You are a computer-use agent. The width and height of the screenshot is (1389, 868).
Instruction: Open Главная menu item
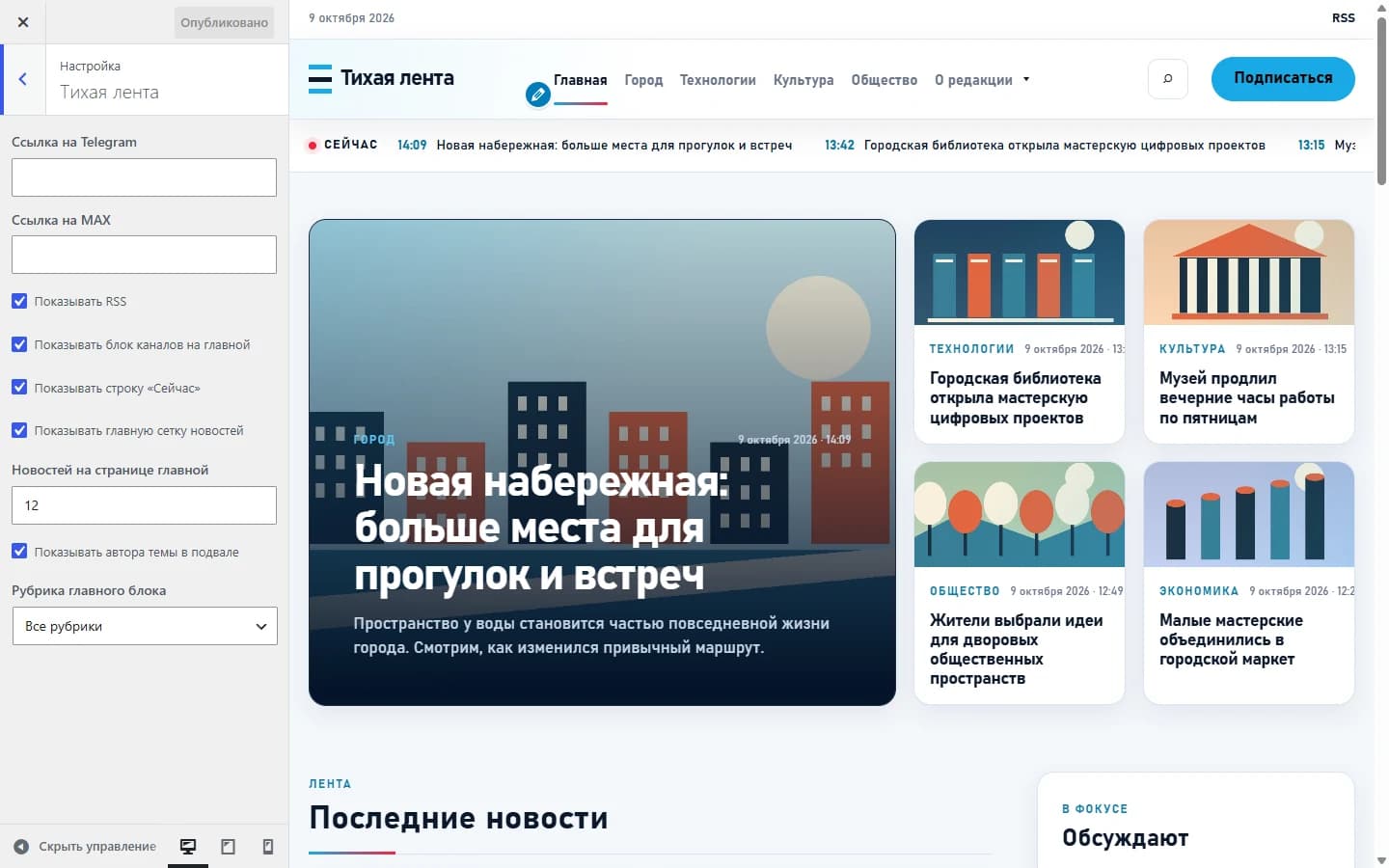pos(581,80)
